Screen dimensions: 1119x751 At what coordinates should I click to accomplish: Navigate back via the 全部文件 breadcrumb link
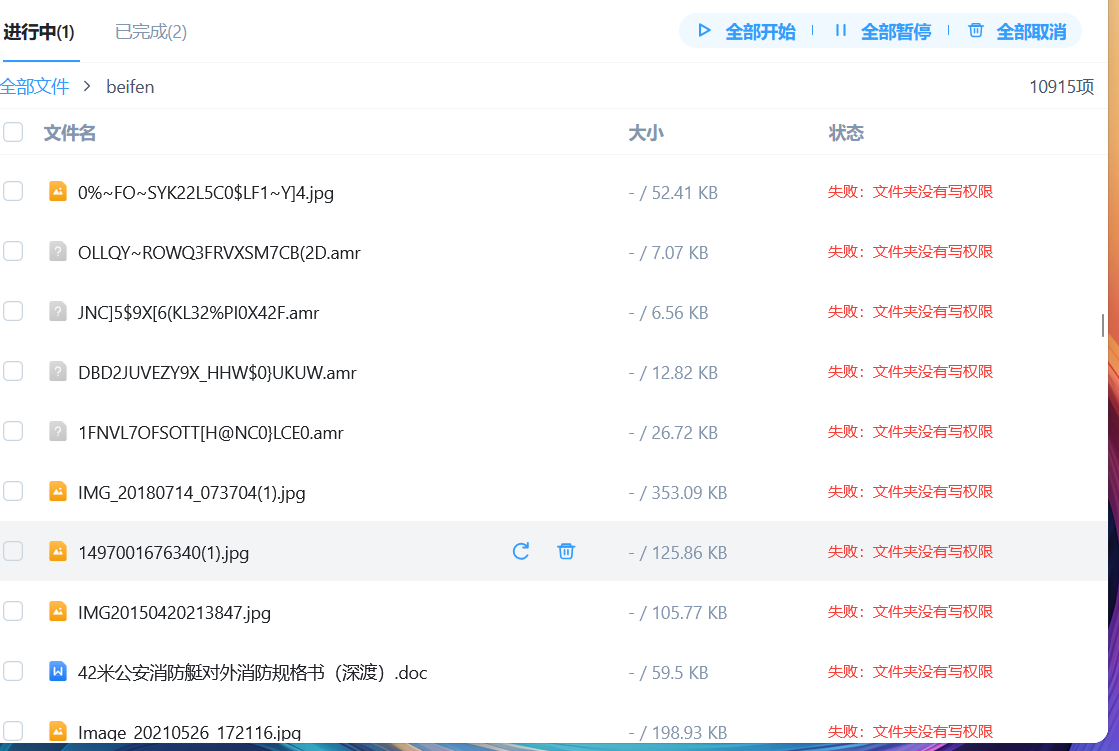pos(36,87)
